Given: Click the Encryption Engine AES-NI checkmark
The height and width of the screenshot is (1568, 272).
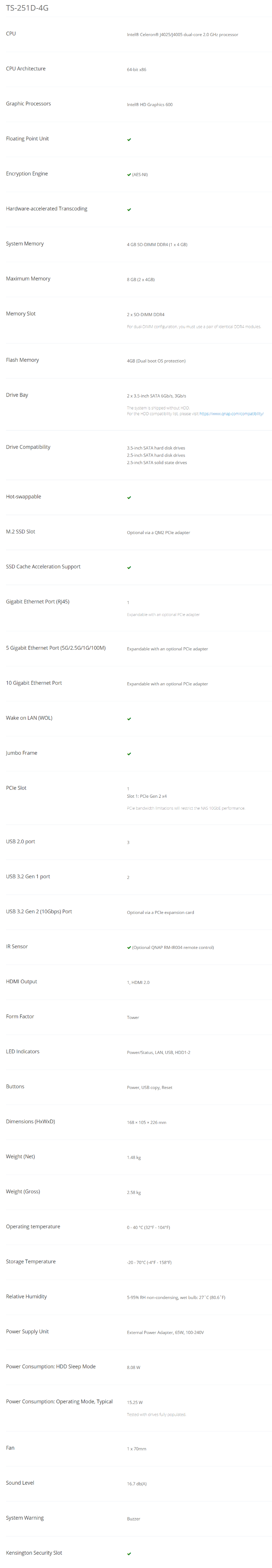Looking at the screenshot, I should pyautogui.click(x=129, y=175).
